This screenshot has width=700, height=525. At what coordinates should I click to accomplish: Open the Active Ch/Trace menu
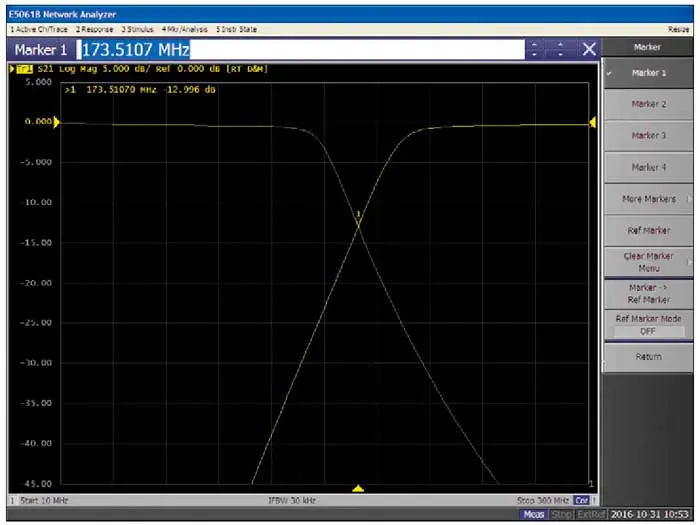point(39,29)
